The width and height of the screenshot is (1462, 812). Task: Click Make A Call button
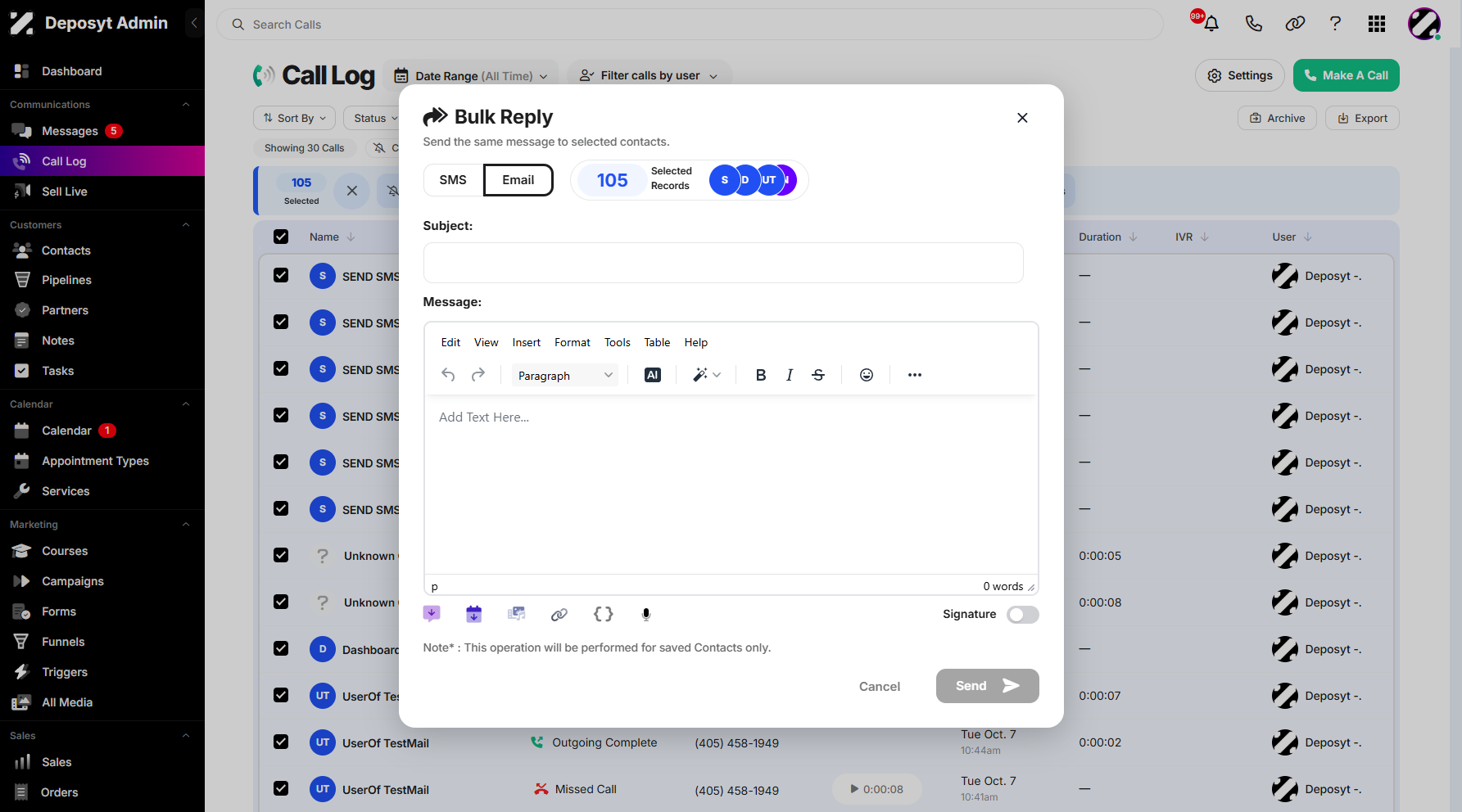pos(1347,75)
